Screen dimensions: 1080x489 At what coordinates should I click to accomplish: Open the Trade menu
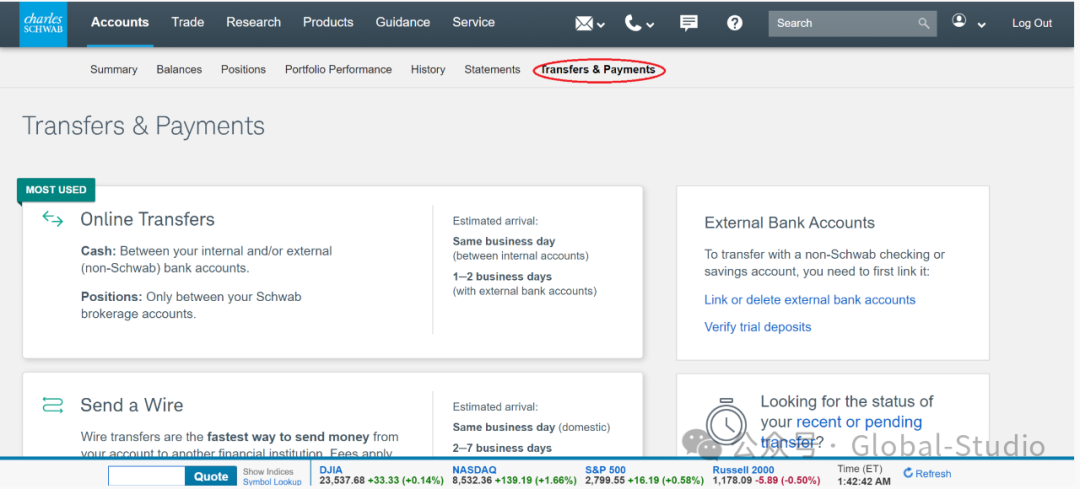(187, 22)
